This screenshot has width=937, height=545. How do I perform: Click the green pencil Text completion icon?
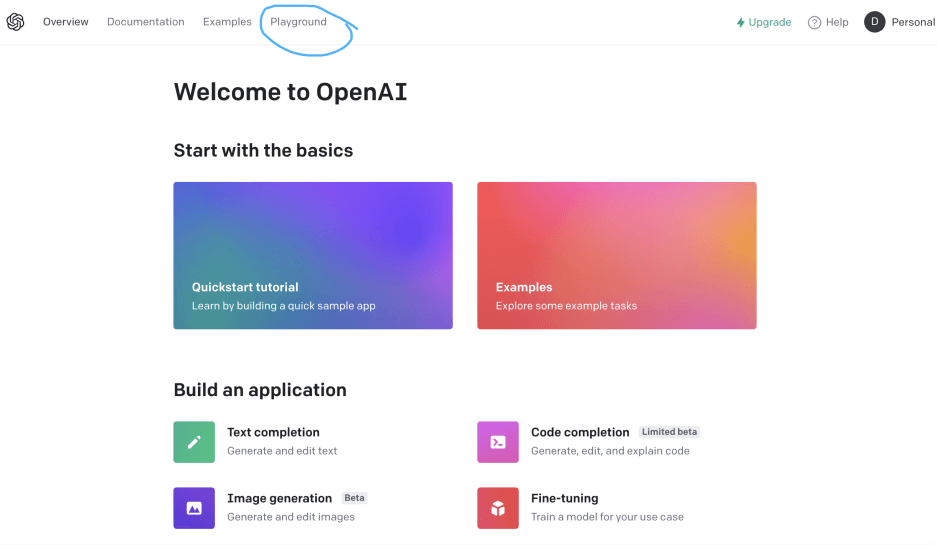point(194,442)
